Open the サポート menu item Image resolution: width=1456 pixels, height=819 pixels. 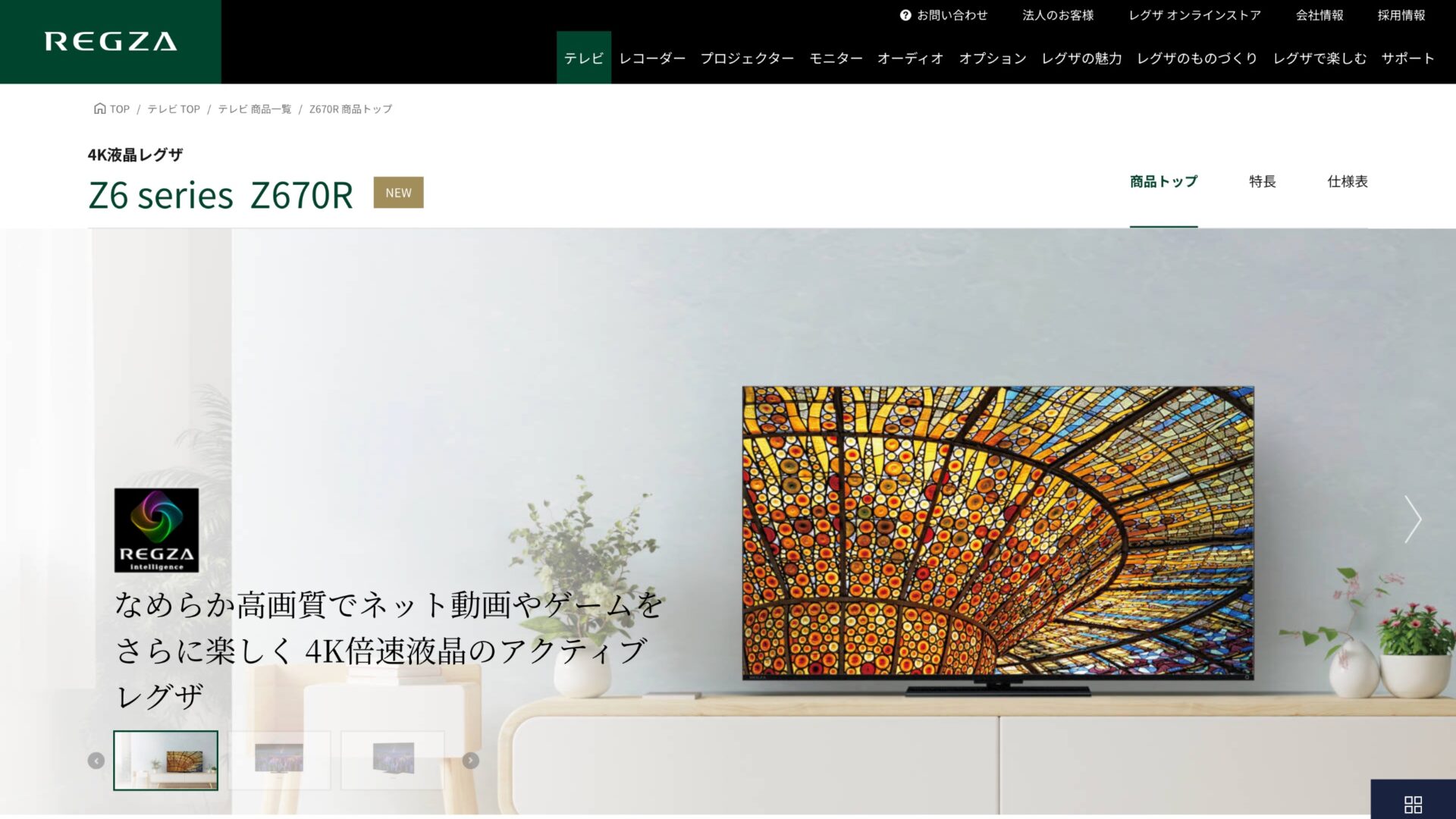(x=1407, y=58)
